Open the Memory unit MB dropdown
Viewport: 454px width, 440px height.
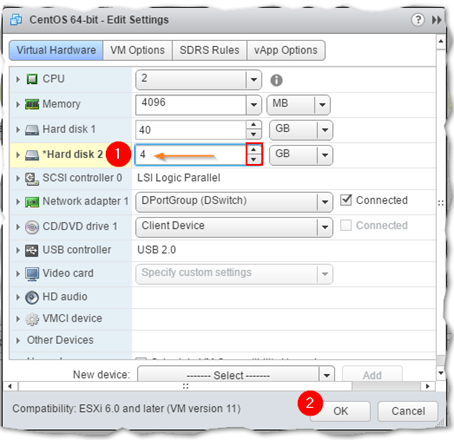pyautogui.click(x=322, y=105)
